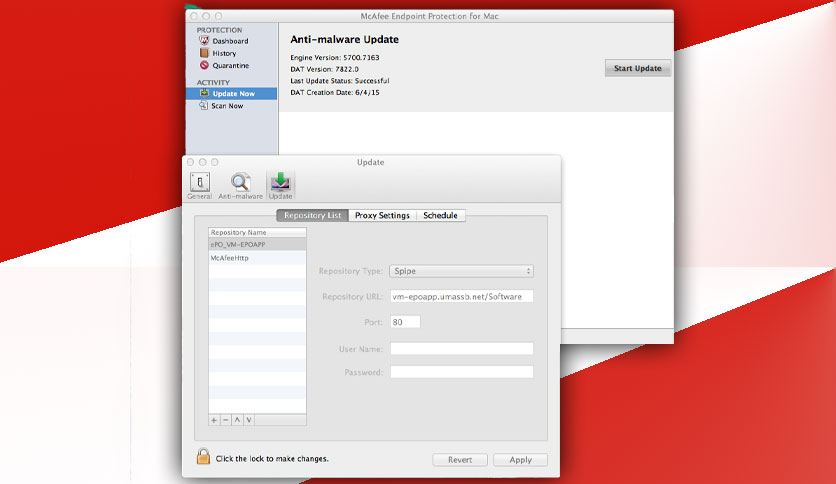Viewport: 836px width, 484px height.
Task: Open General preferences toolbar icon
Action: tap(199, 185)
